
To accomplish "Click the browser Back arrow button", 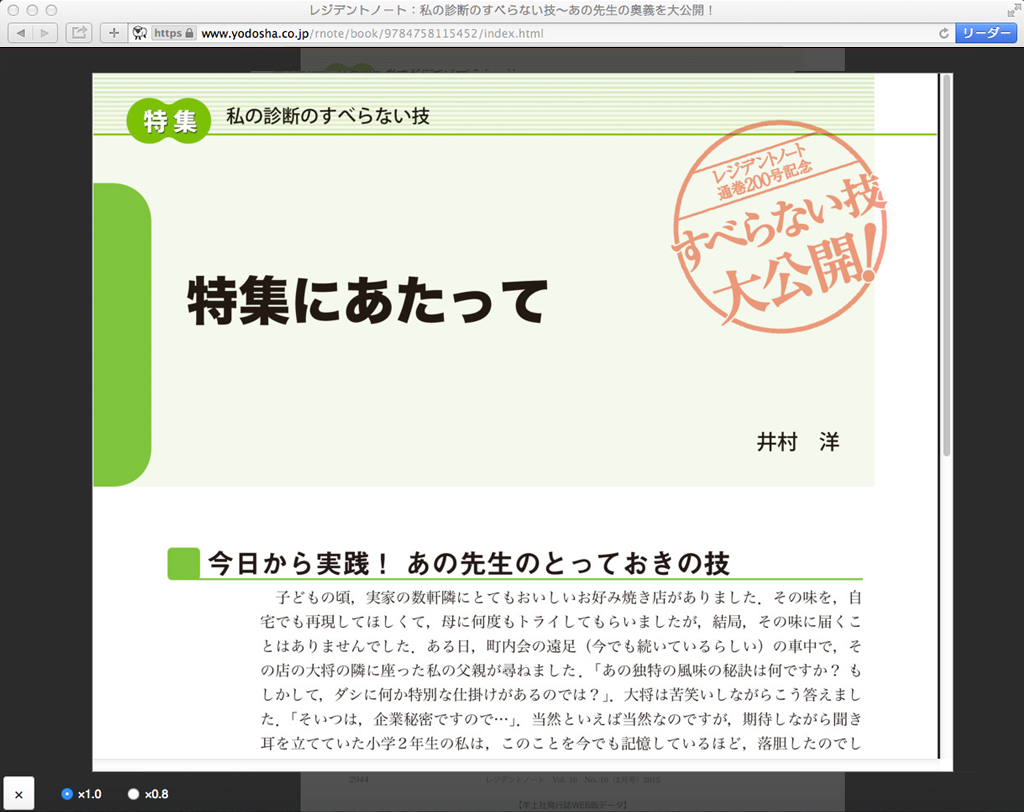I will click(21, 33).
